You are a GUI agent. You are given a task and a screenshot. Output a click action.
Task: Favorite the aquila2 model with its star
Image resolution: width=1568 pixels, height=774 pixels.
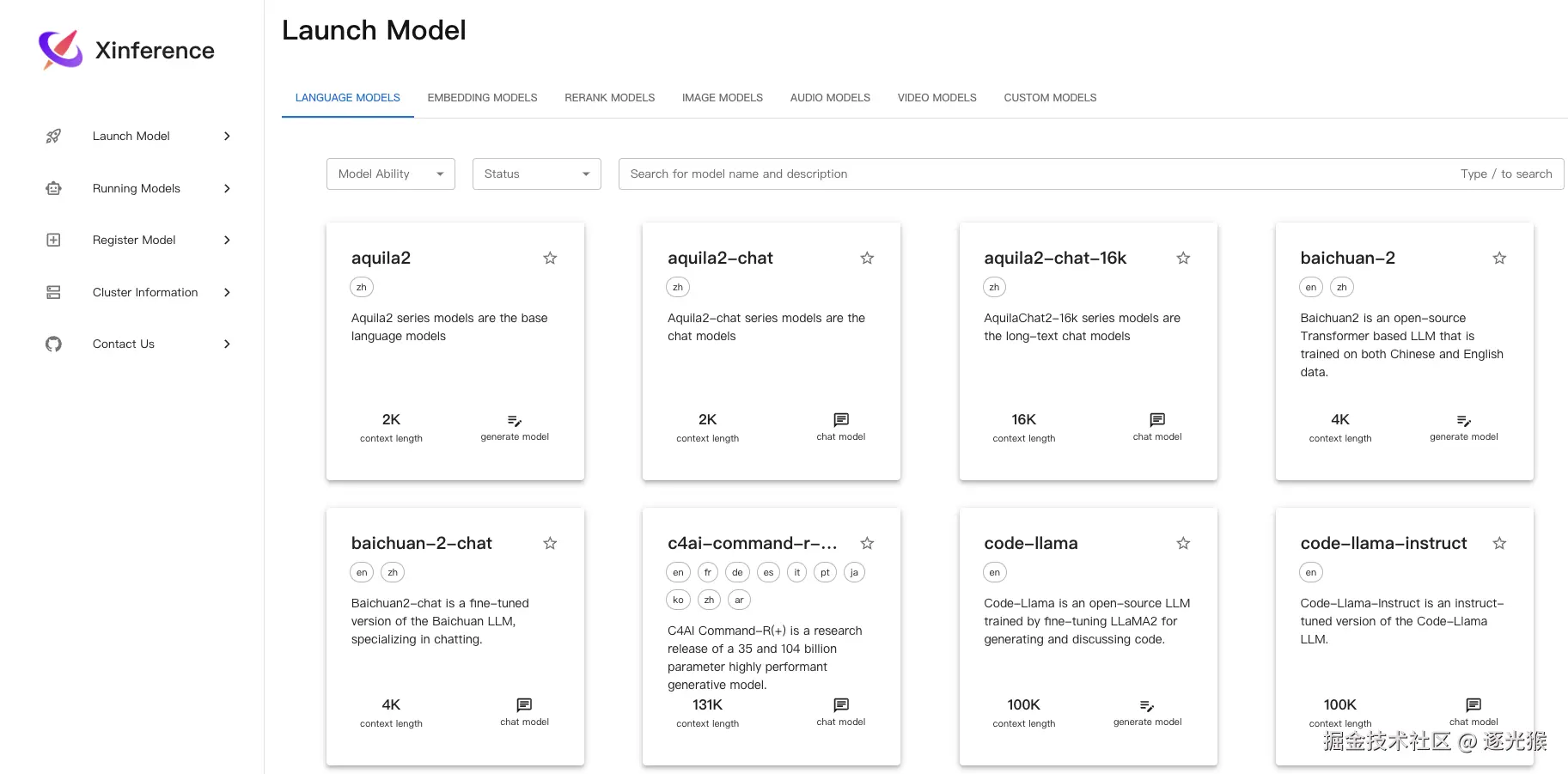point(550,258)
